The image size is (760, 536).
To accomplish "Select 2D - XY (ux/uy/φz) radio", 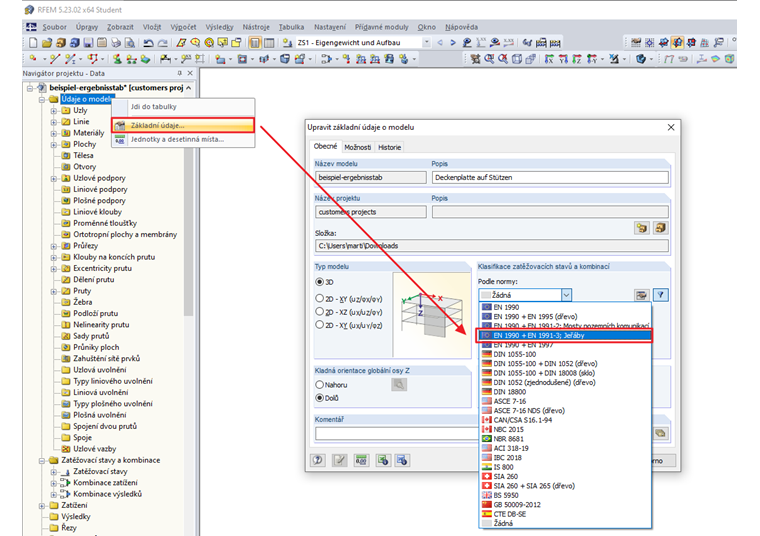I will click(319, 325).
